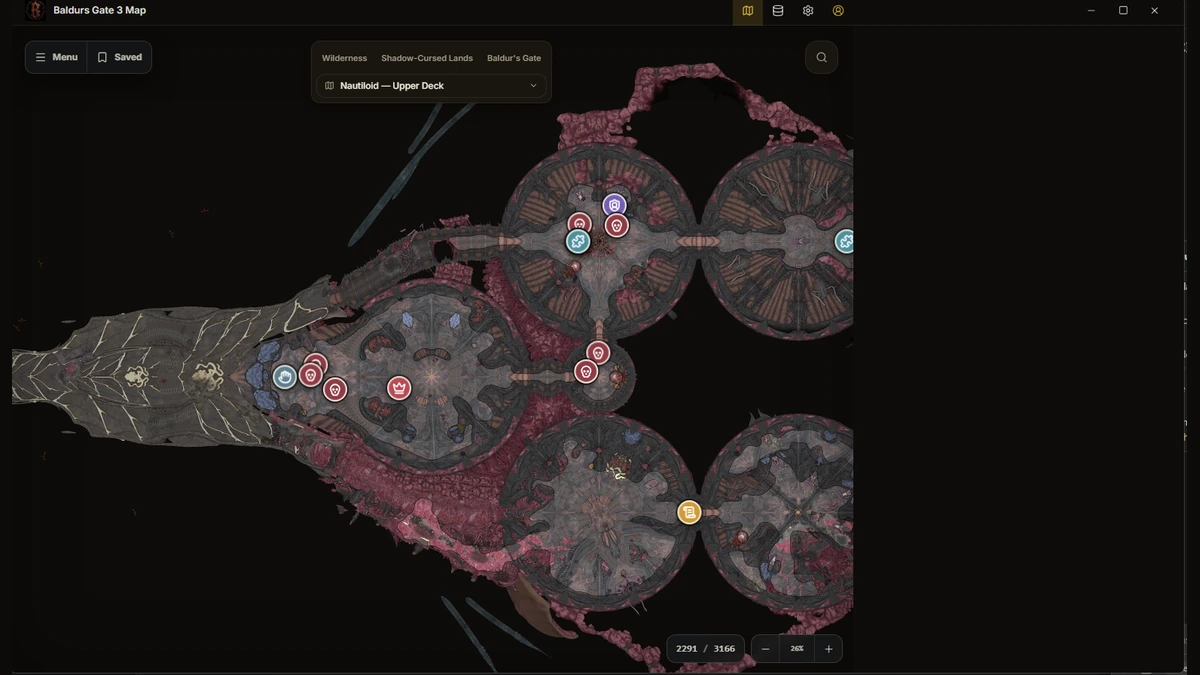Image resolution: width=1200 pixels, height=675 pixels.
Task: Open the database icon in the title bar
Action: click(778, 11)
